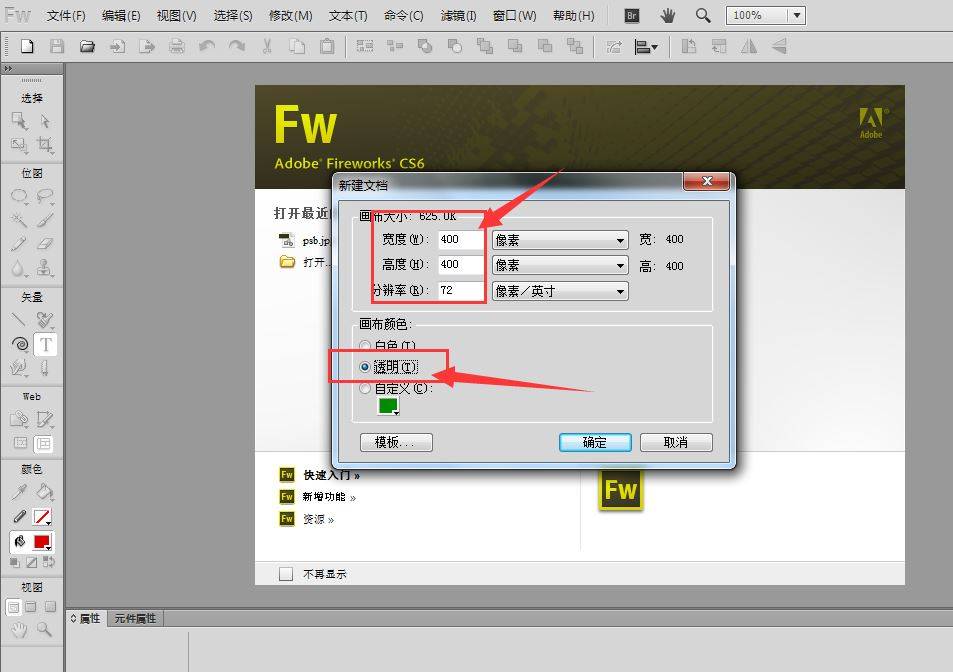The height and width of the screenshot is (672, 953).
Task: Switch to the 元件属性 tab
Action: pyautogui.click(x=135, y=619)
